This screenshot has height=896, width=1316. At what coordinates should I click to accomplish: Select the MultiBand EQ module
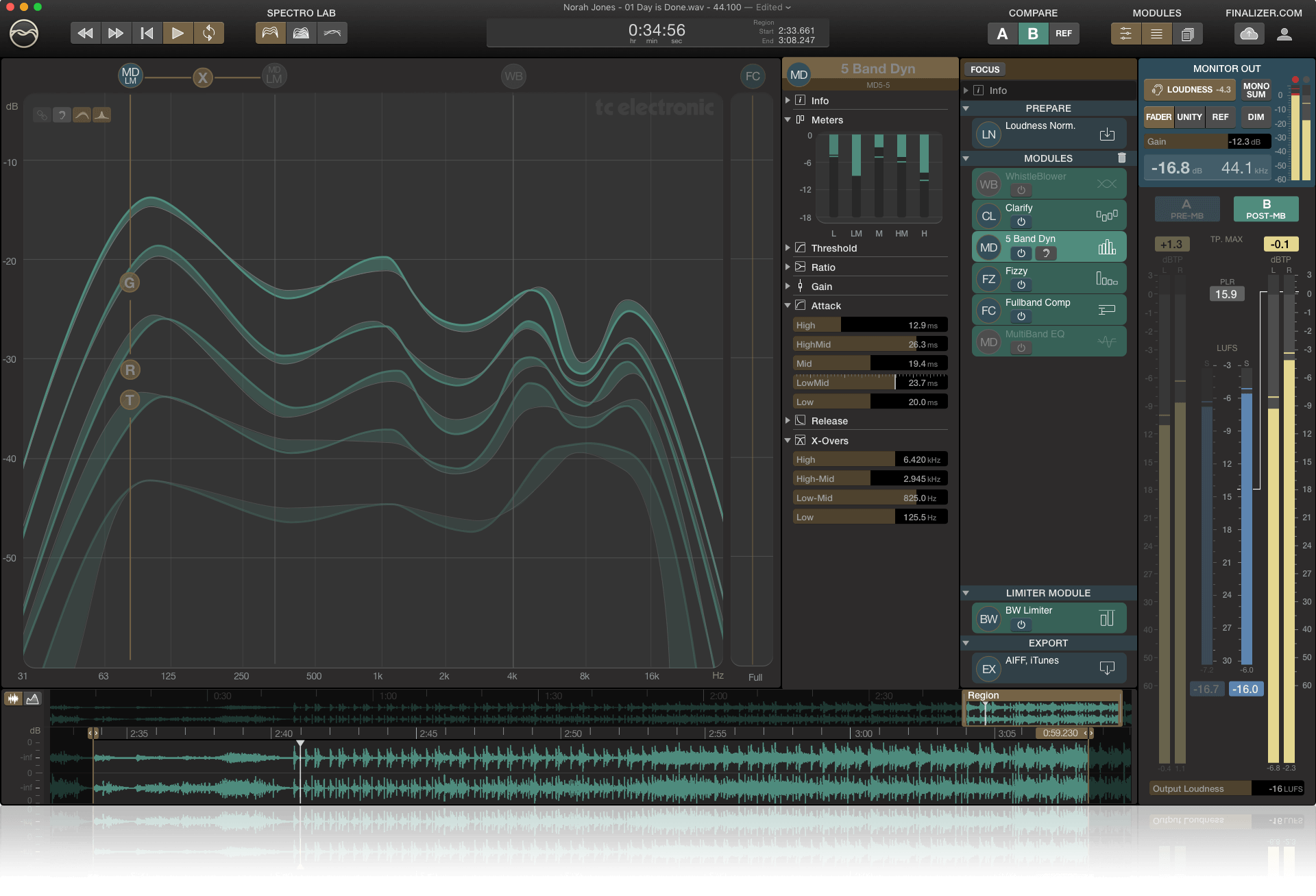(x=1049, y=341)
